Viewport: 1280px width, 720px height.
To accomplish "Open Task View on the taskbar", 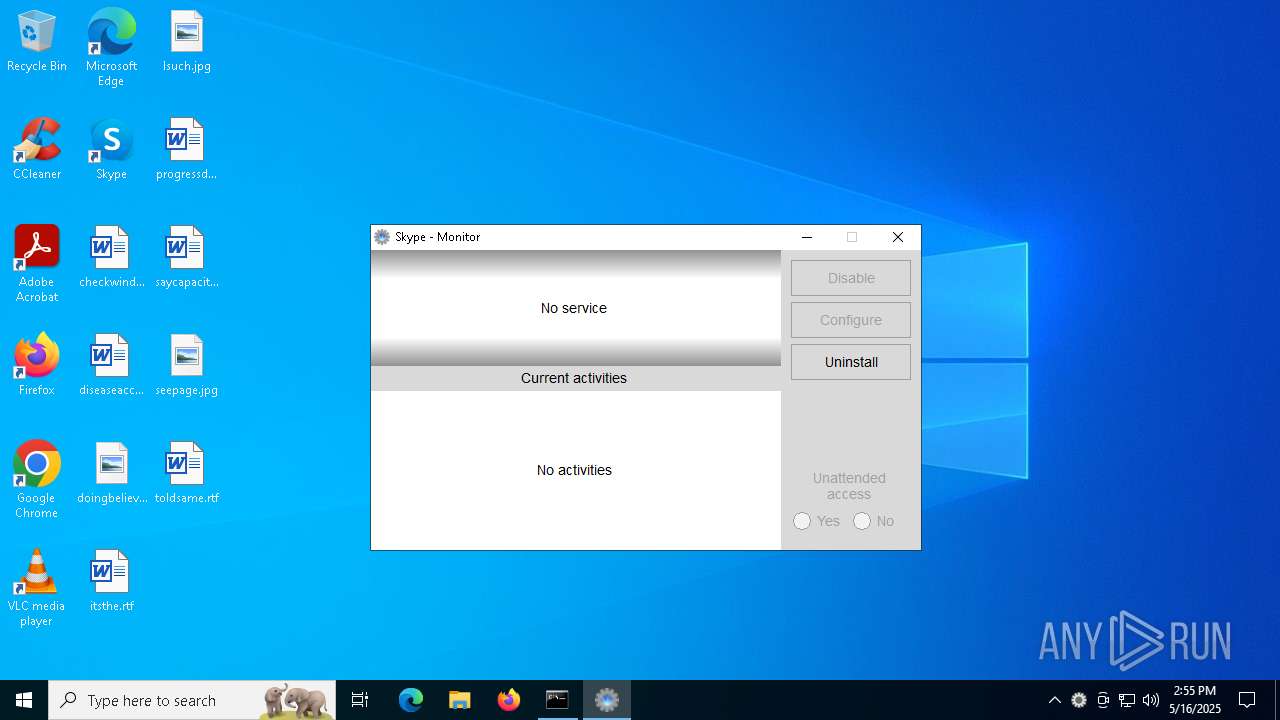I will pyautogui.click(x=360, y=700).
